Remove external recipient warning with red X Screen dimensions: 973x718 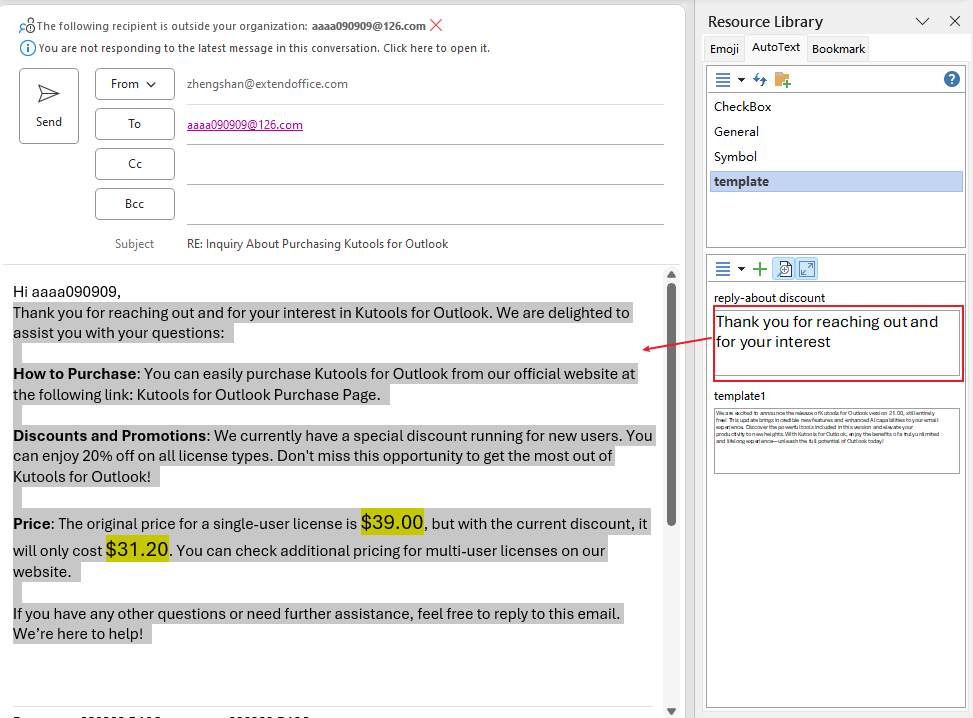(436, 25)
